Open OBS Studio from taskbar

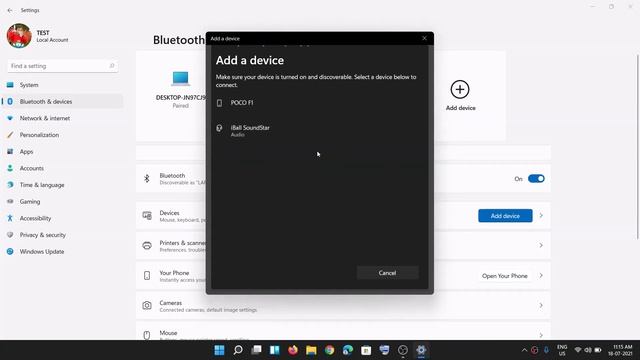coord(403,350)
